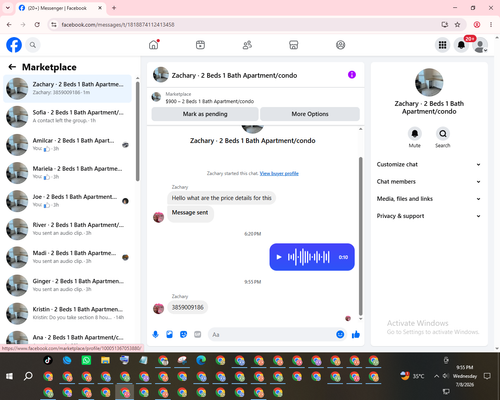Click the 3859009186 message bubble

tap(187, 307)
